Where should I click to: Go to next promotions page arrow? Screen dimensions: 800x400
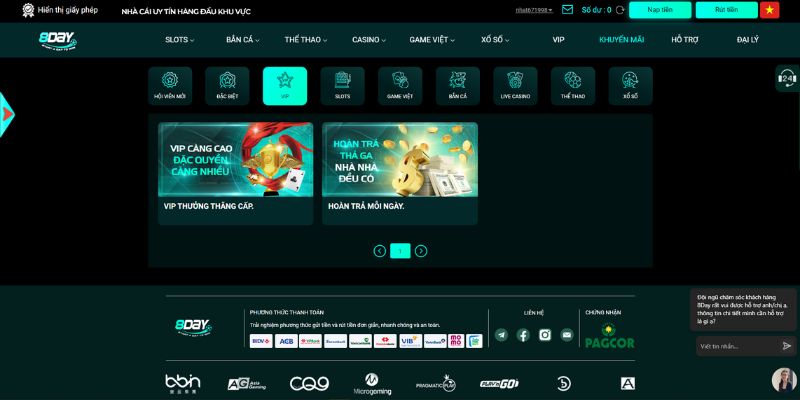click(x=421, y=251)
